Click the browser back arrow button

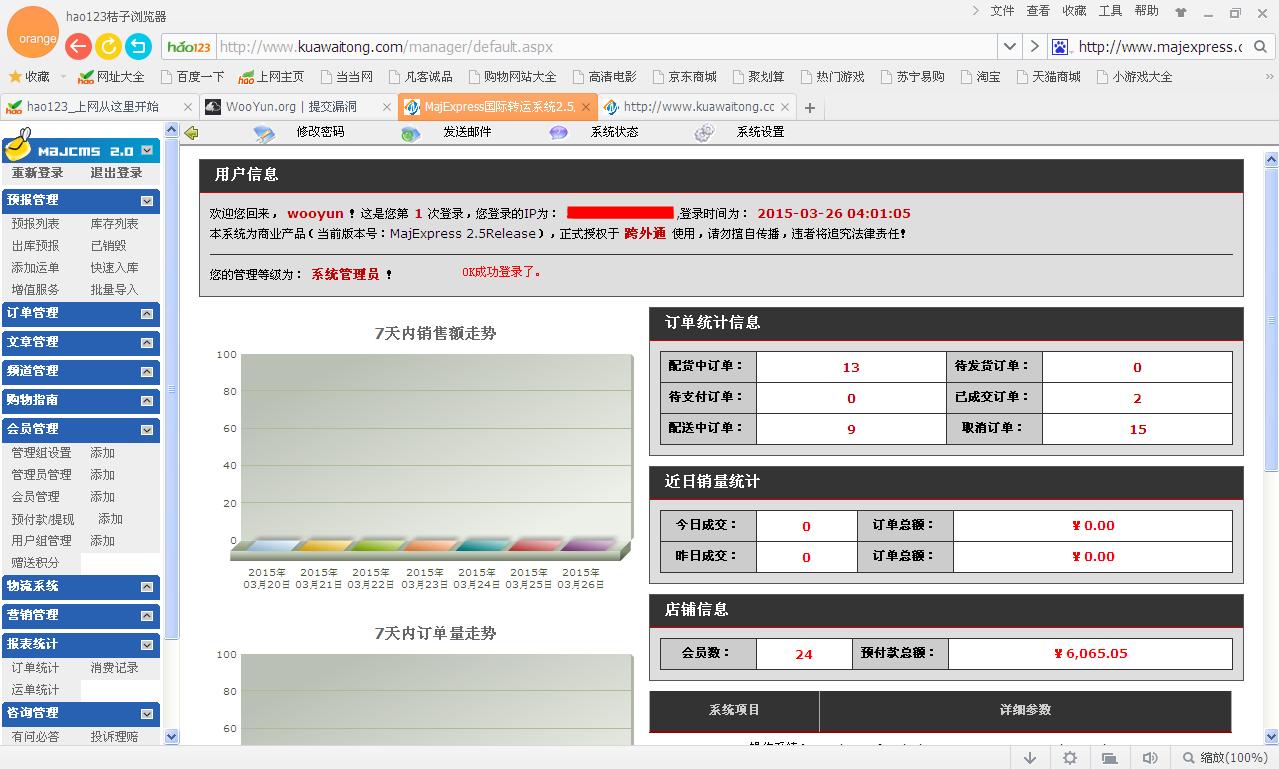coord(78,46)
